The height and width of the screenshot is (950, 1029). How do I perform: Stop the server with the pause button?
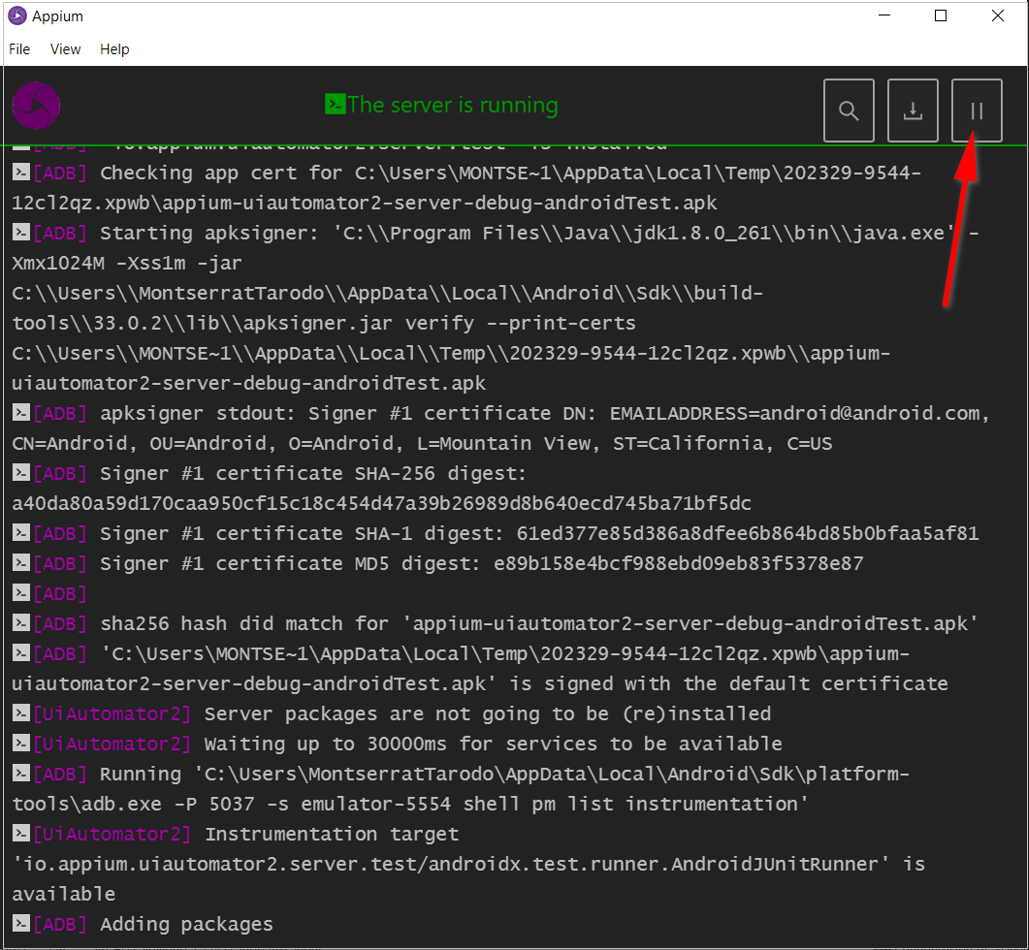(976, 111)
